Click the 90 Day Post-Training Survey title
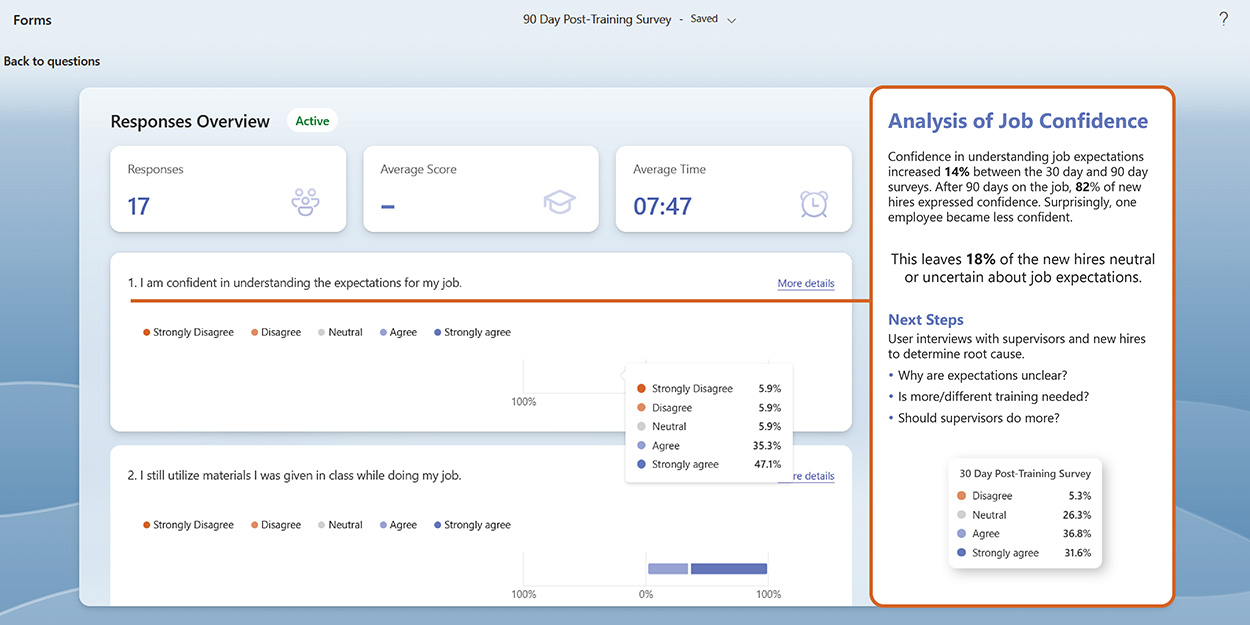1250x625 pixels. point(597,19)
